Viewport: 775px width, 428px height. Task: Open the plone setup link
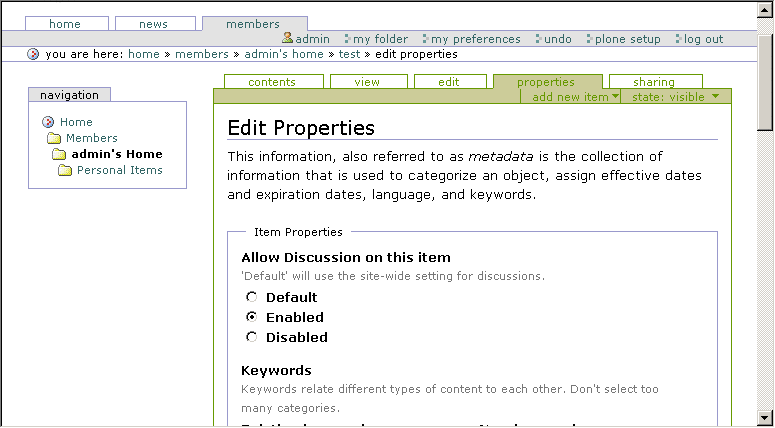click(x=627, y=39)
